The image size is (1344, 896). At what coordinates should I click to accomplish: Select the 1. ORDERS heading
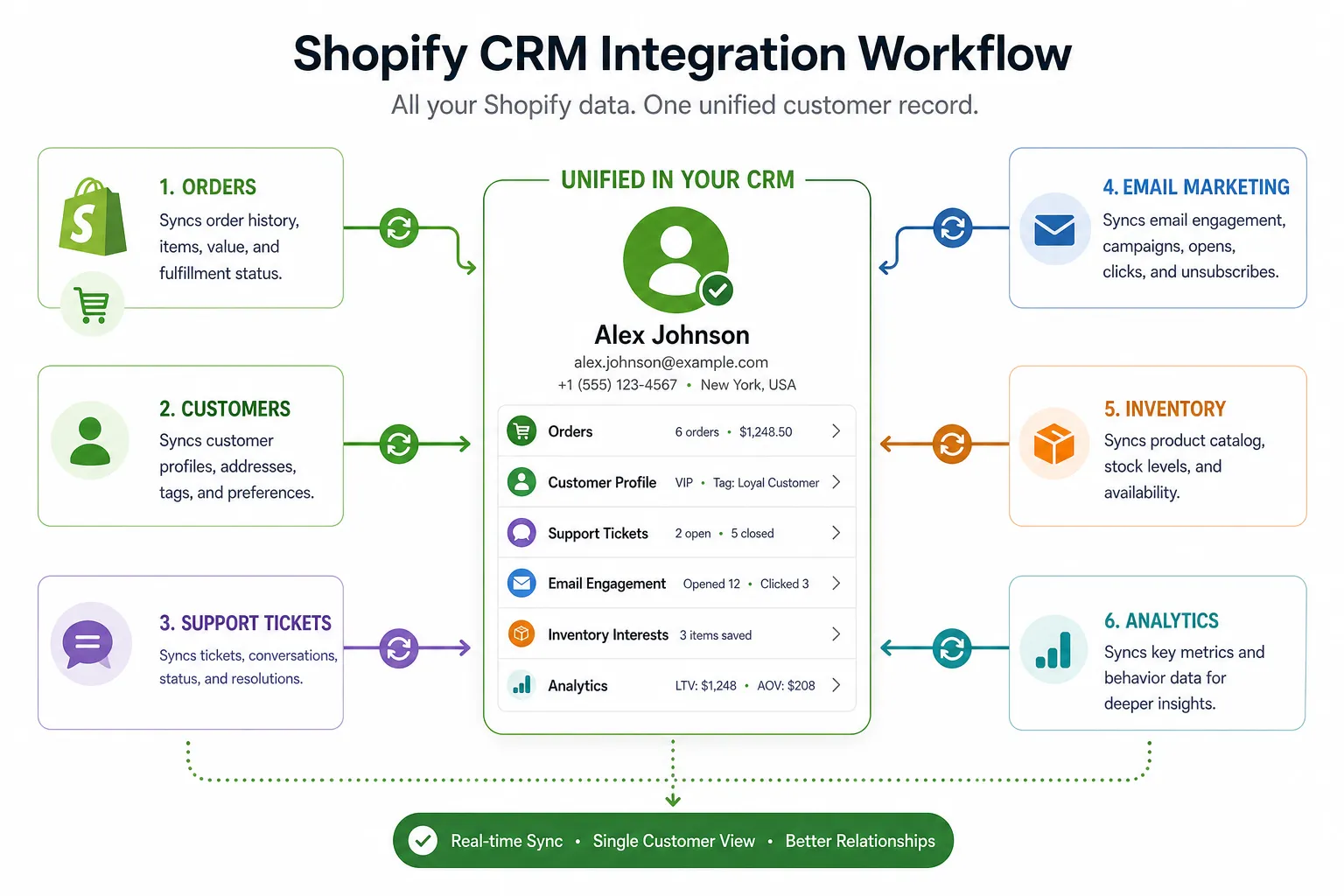coord(207,187)
